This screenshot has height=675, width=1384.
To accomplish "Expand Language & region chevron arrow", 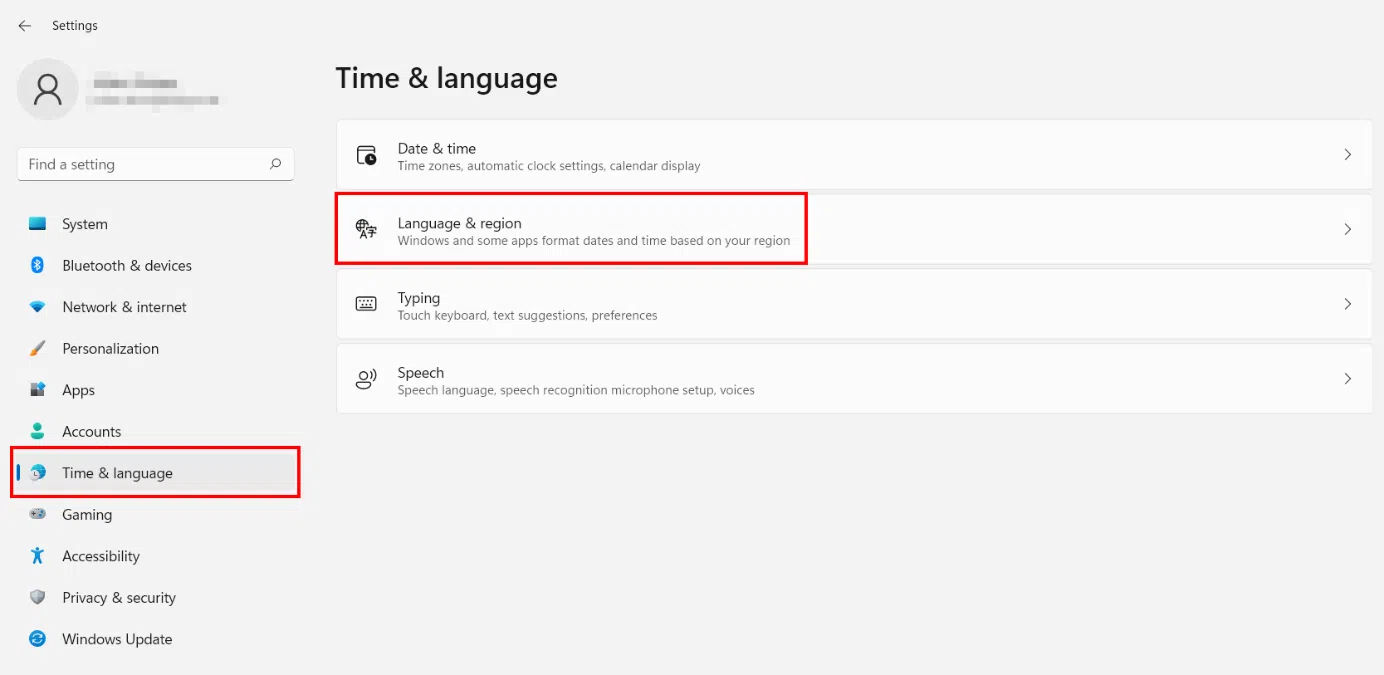I will pos(1347,229).
